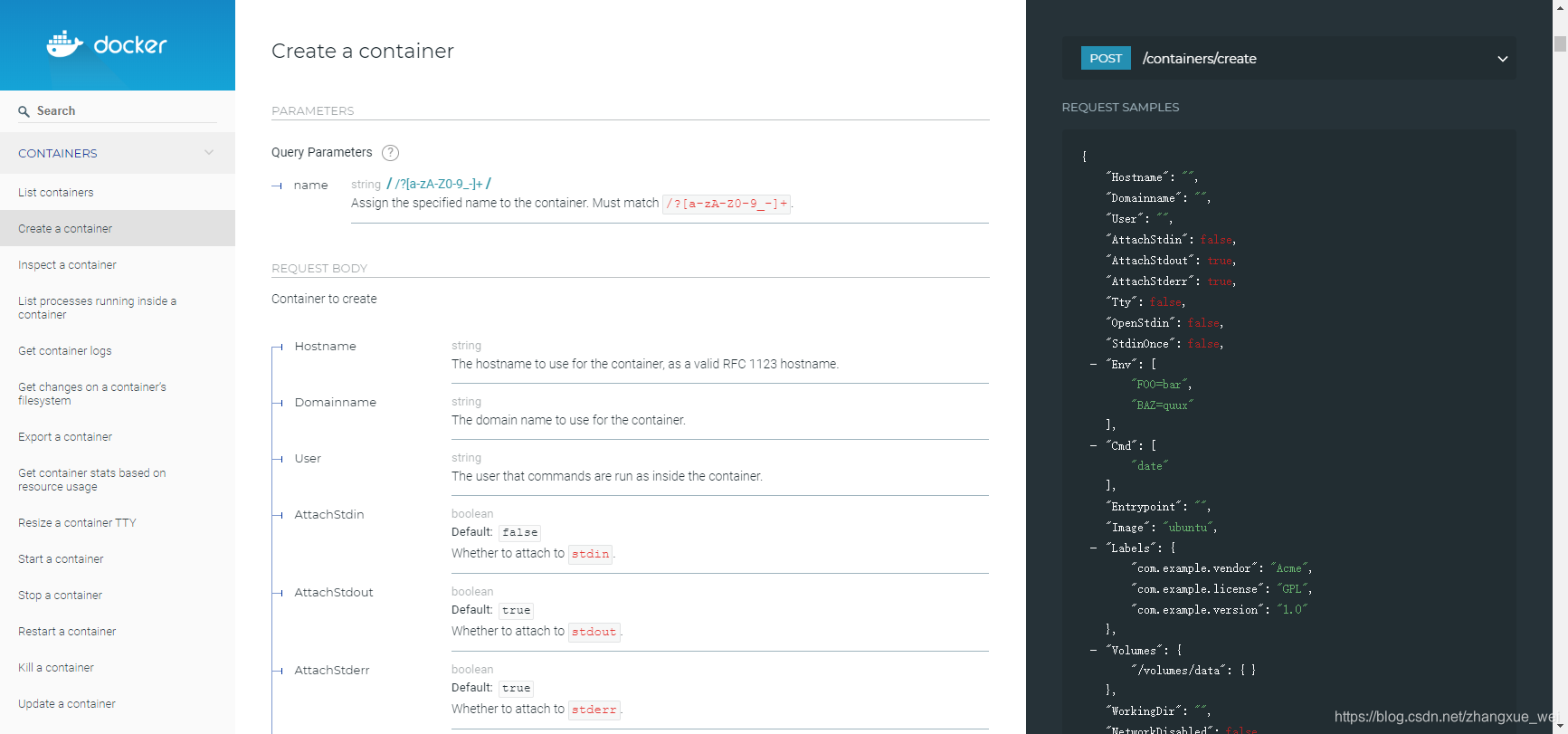Click the AttachStderr field label
This screenshot has height=734, width=1568.
(332, 671)
